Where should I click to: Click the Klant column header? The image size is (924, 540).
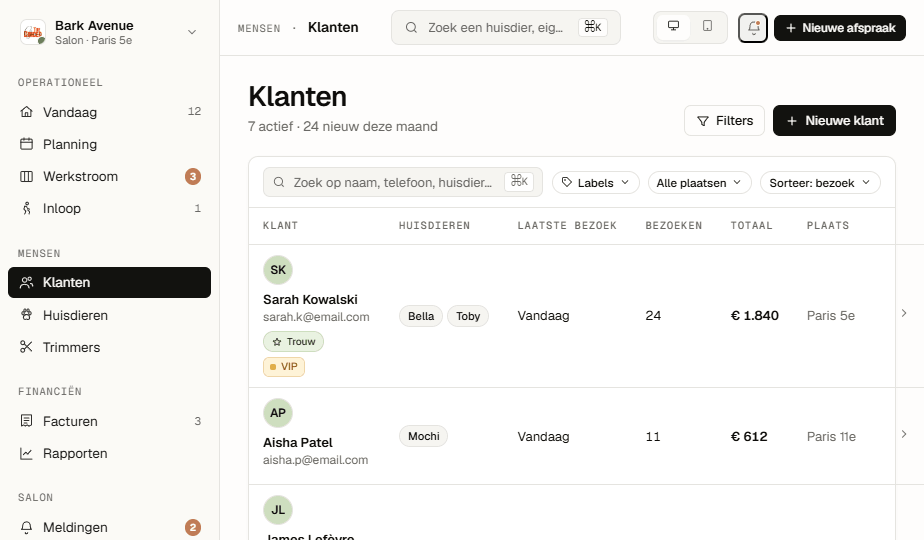point(280,225)
